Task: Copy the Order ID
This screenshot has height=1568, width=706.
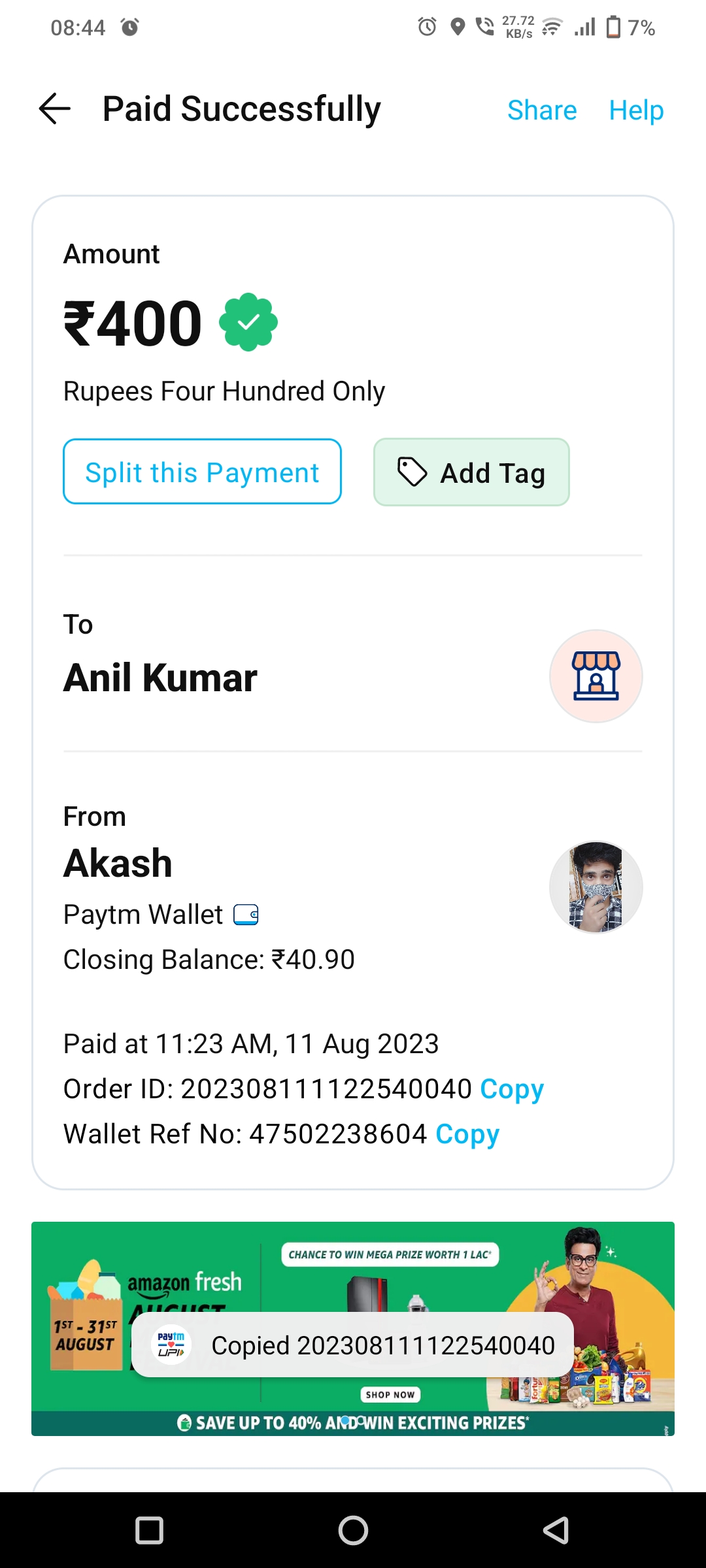Action: [x=512, y=1089]
